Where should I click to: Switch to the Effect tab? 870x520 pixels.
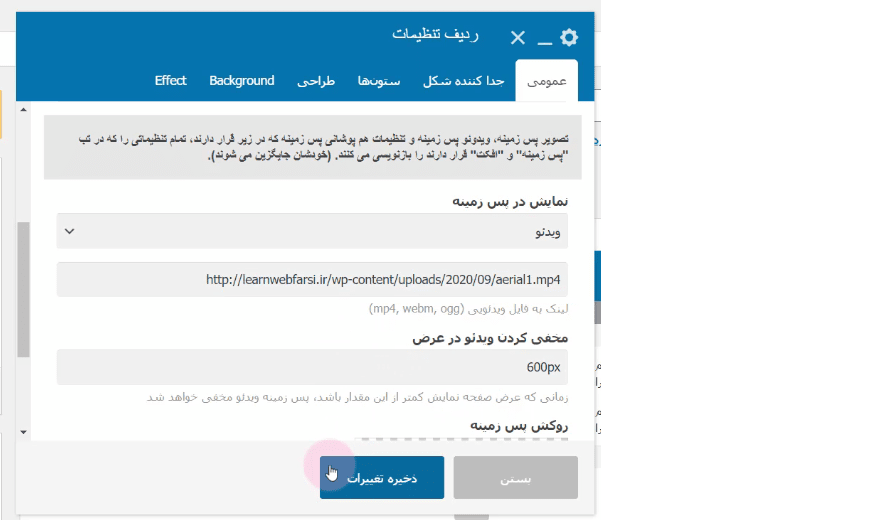coord(170,81)
